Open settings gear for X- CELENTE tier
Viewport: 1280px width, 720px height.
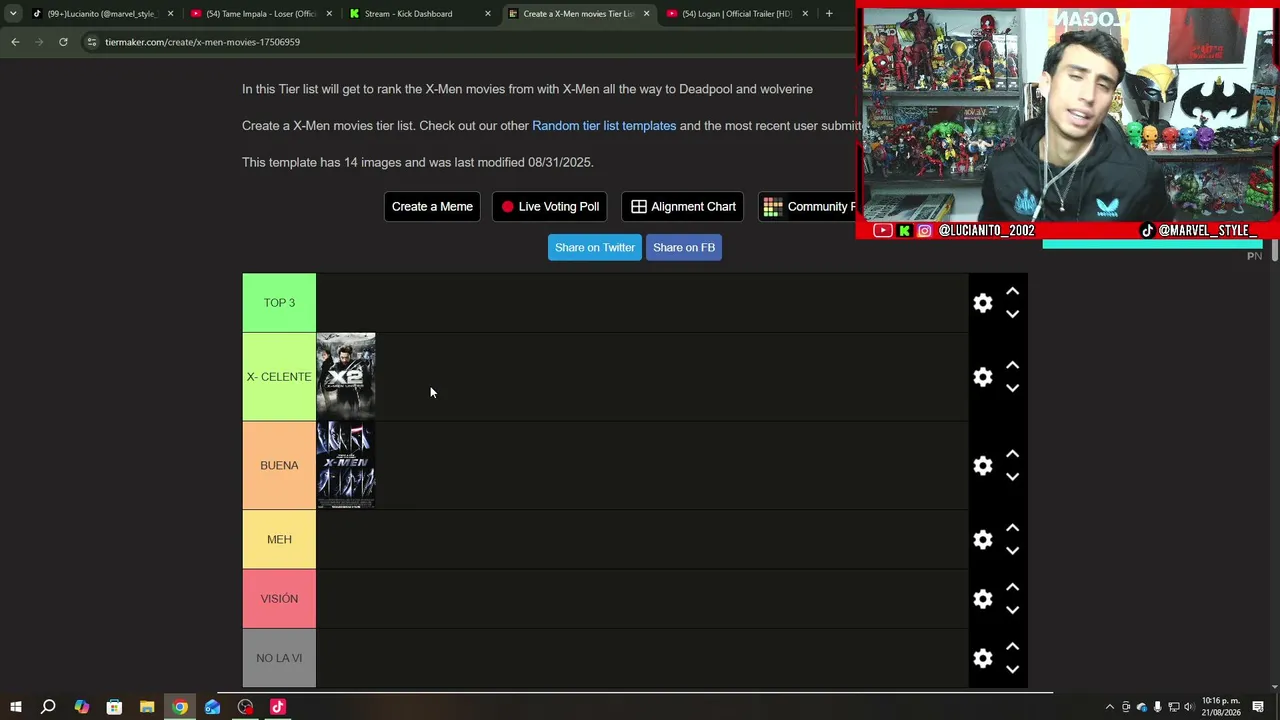pos(983,377)
